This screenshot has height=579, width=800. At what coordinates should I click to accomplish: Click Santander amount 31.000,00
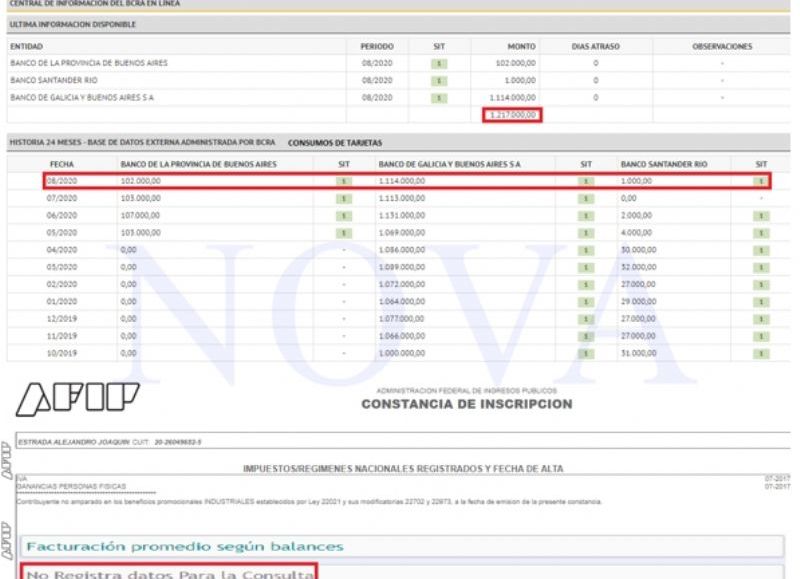coord(638,353)
